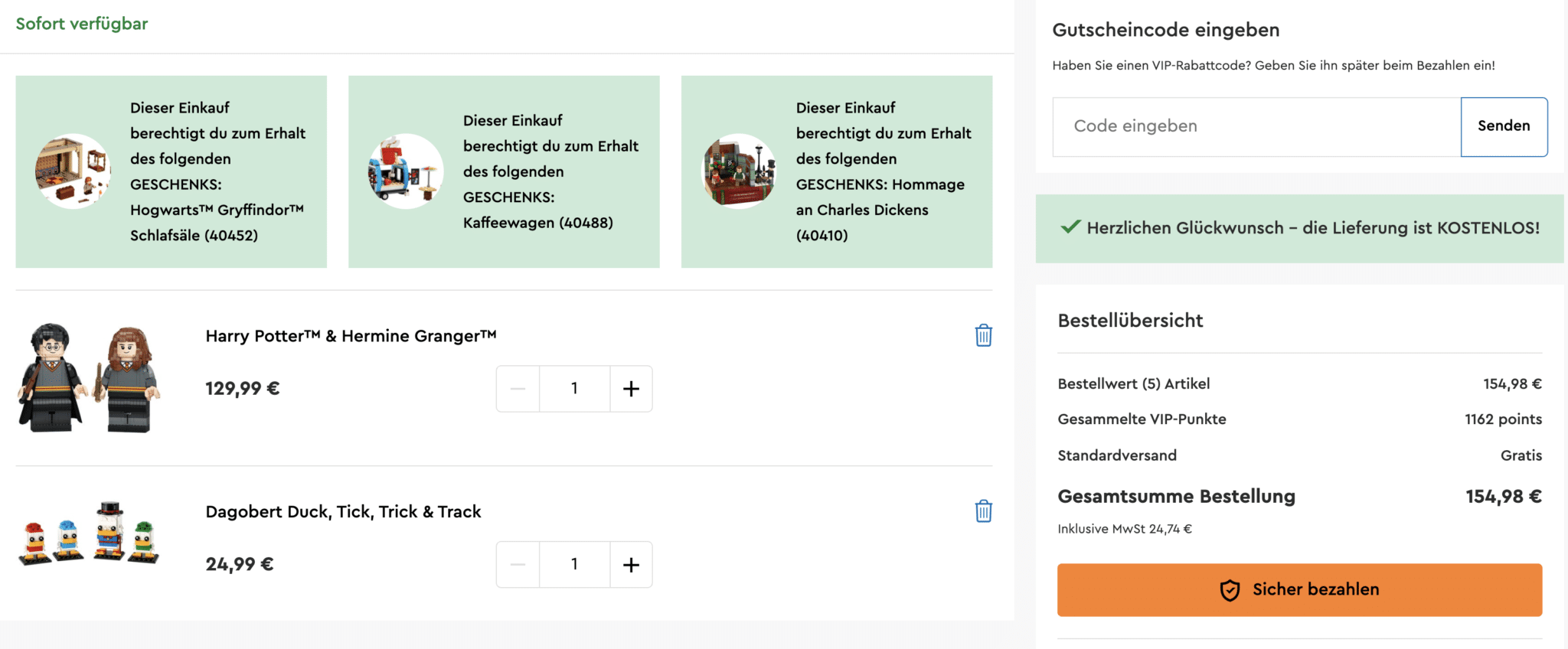Proceed with Sicher bezahlen button
This screenshot has height=649, width=1568.
click(1299, 589)
